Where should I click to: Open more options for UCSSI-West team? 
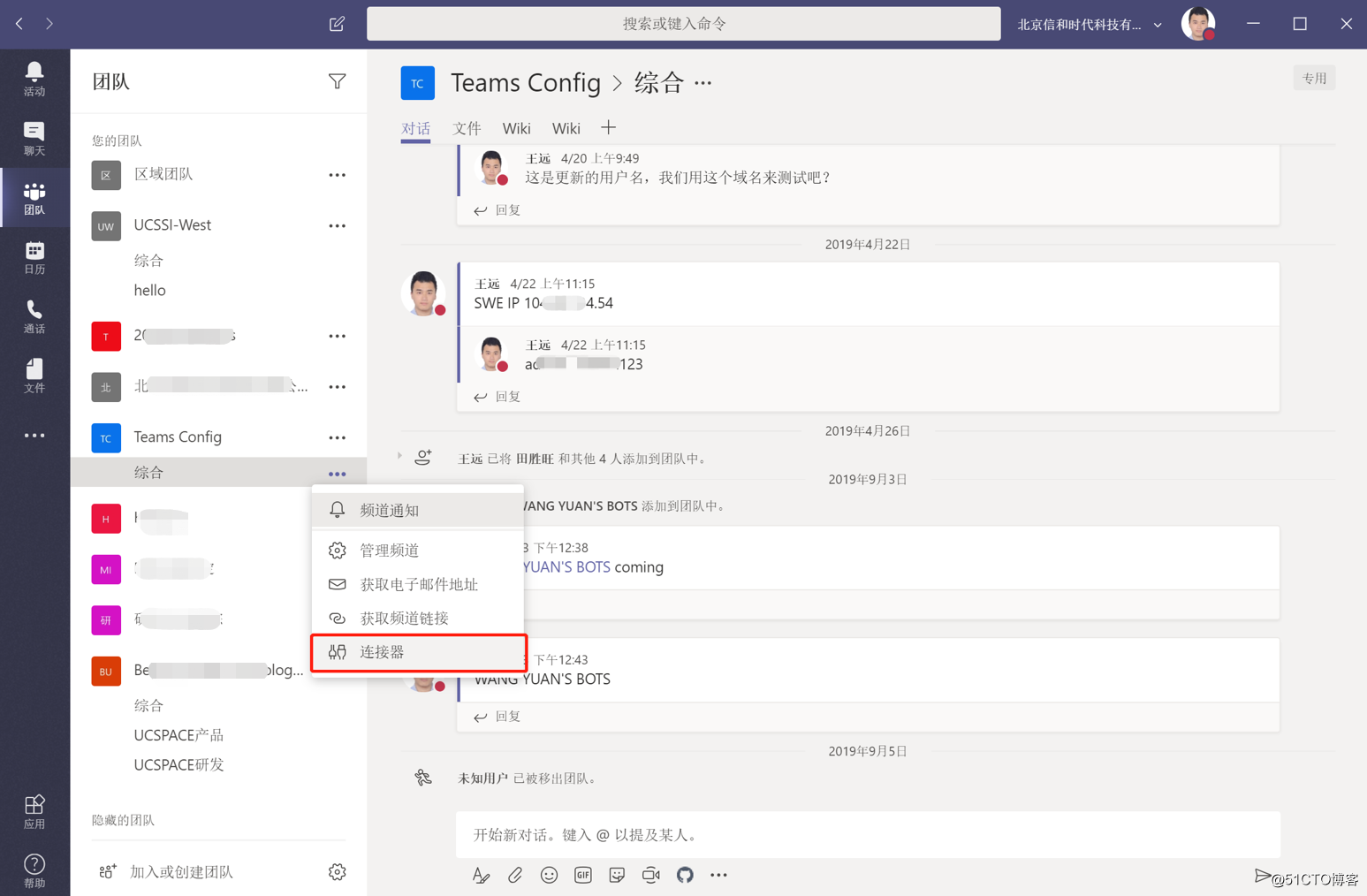[337, 226]
